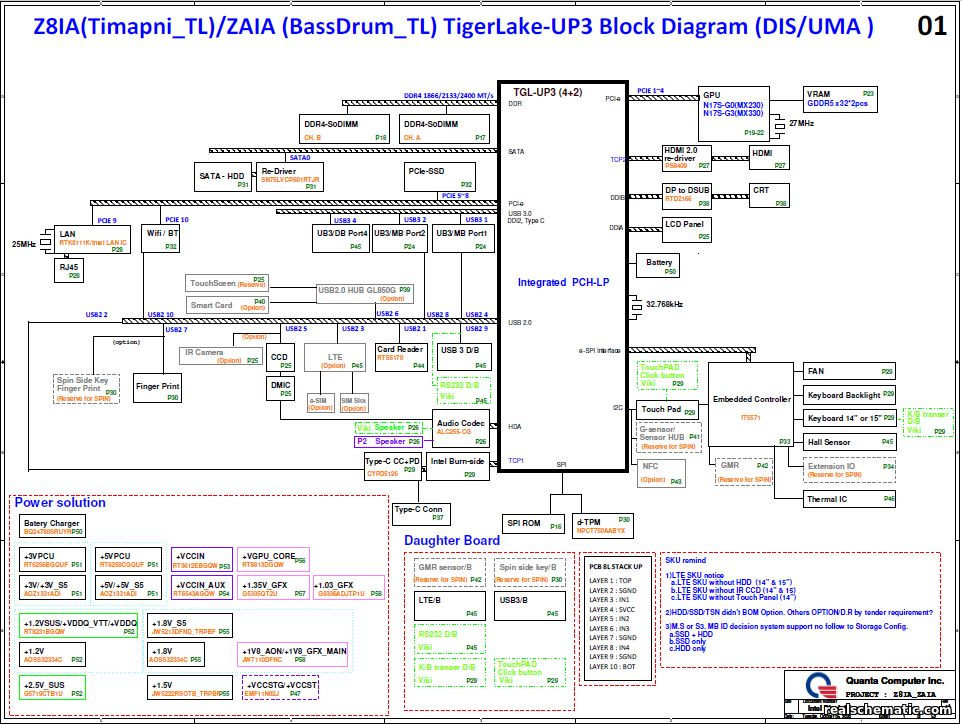Screen dimensions: 962x725
Task: Click the VRAM GDDR5 block
Action: coord(841,99)
